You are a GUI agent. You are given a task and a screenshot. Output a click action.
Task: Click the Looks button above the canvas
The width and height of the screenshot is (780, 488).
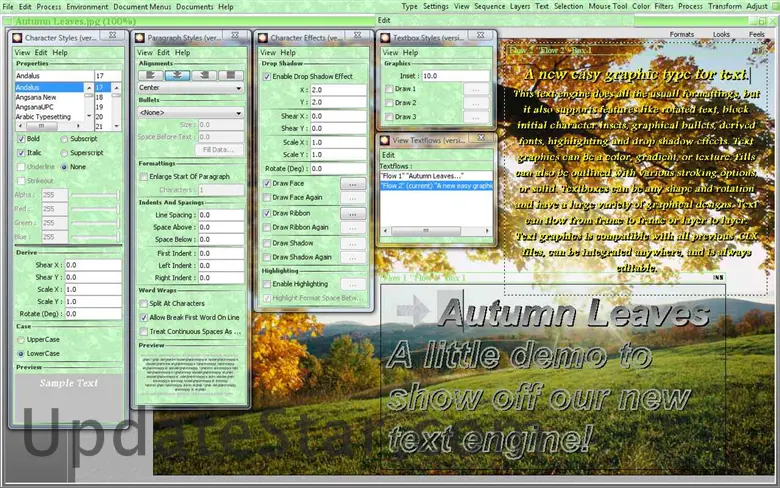(x=721, y=34)
